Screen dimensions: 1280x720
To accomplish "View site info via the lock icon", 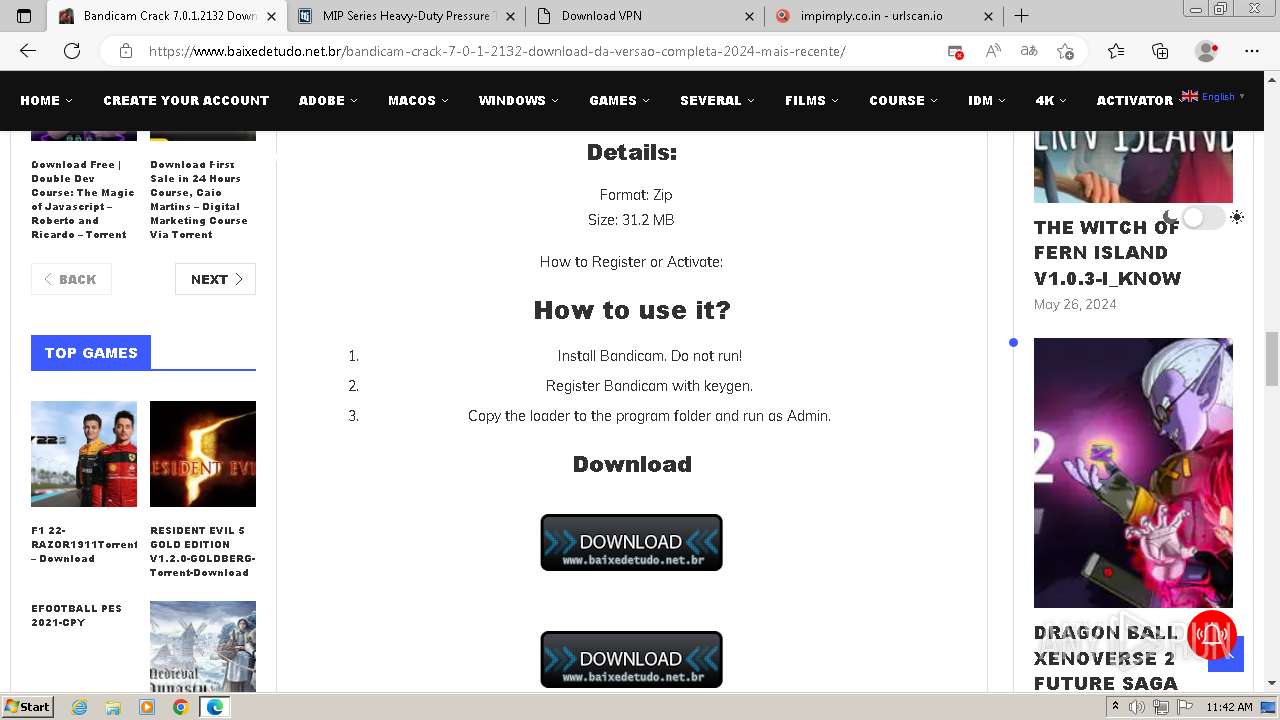I will [126, 51].
